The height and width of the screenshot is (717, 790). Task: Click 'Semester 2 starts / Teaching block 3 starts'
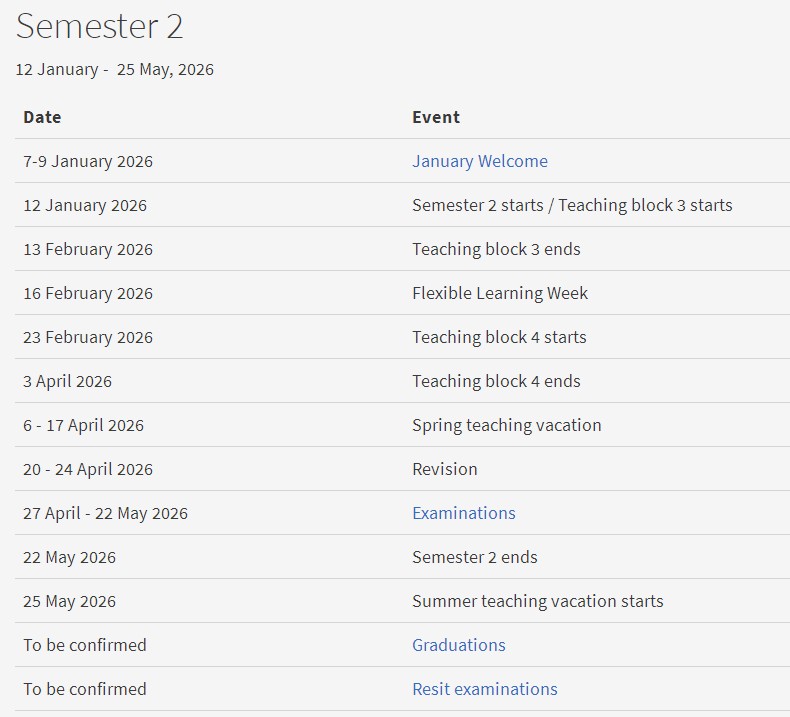[x=572, y=205]
